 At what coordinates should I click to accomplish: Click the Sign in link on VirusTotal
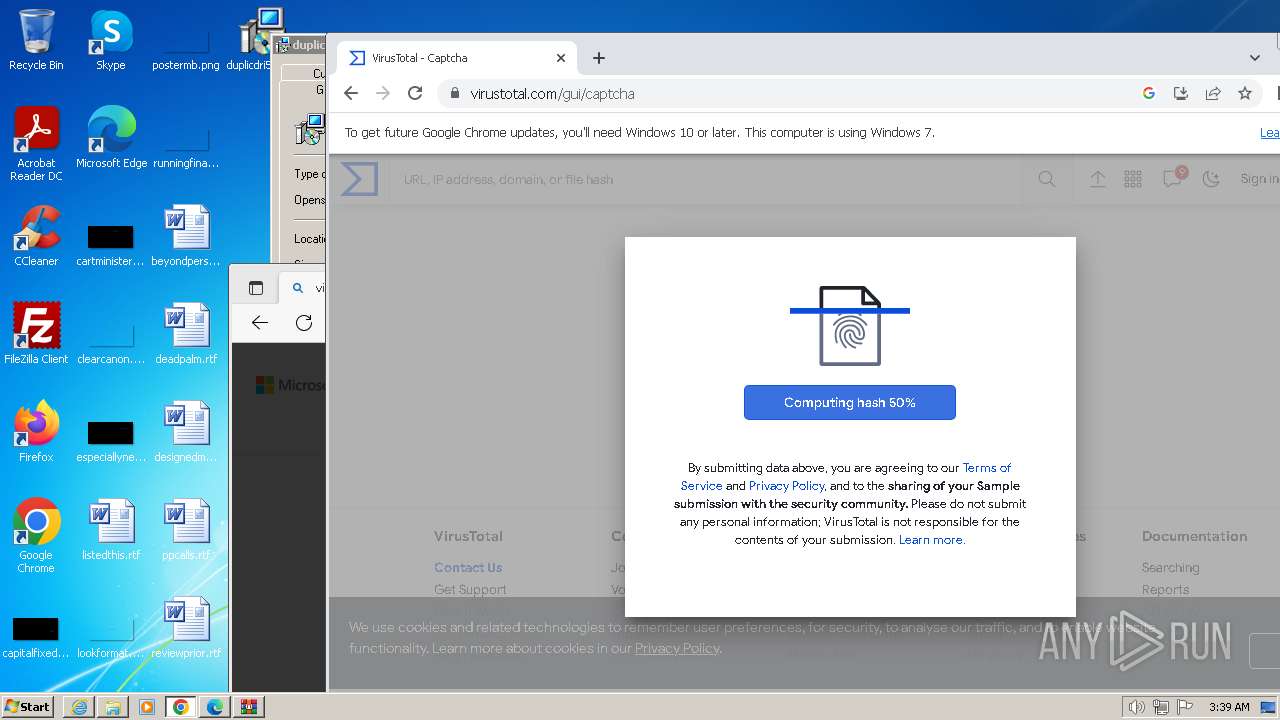coord(1259,179)
